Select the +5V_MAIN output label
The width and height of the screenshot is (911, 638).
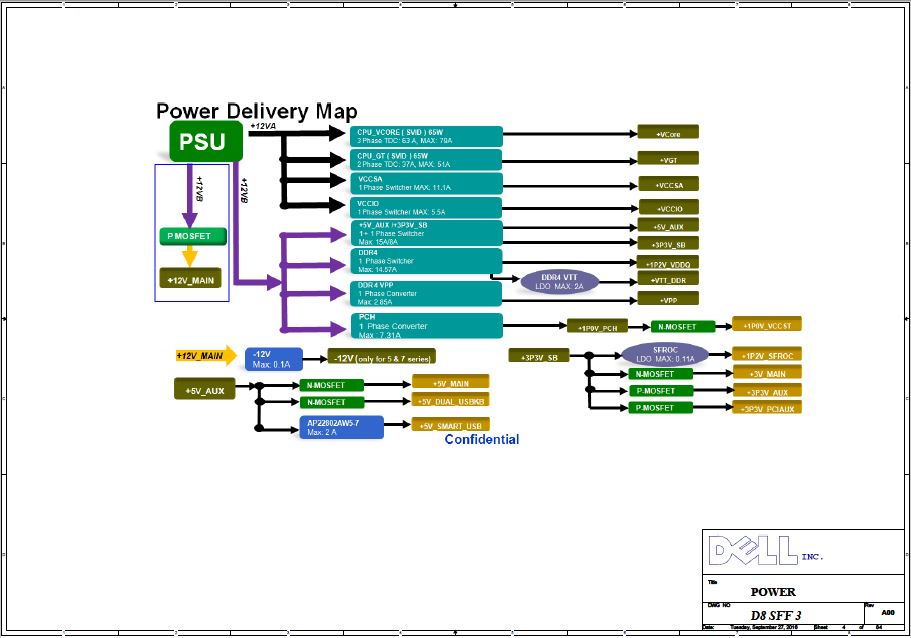(451, 382)
